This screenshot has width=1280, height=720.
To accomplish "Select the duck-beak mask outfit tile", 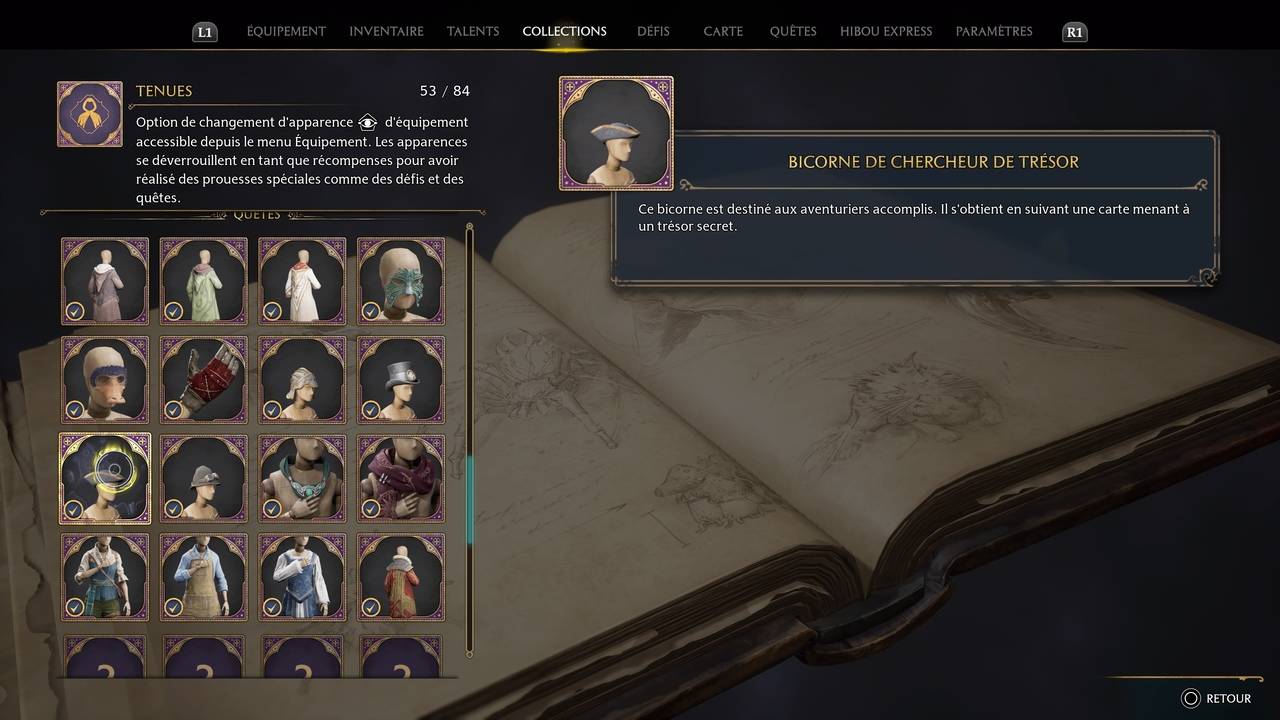I will point(105,379).
